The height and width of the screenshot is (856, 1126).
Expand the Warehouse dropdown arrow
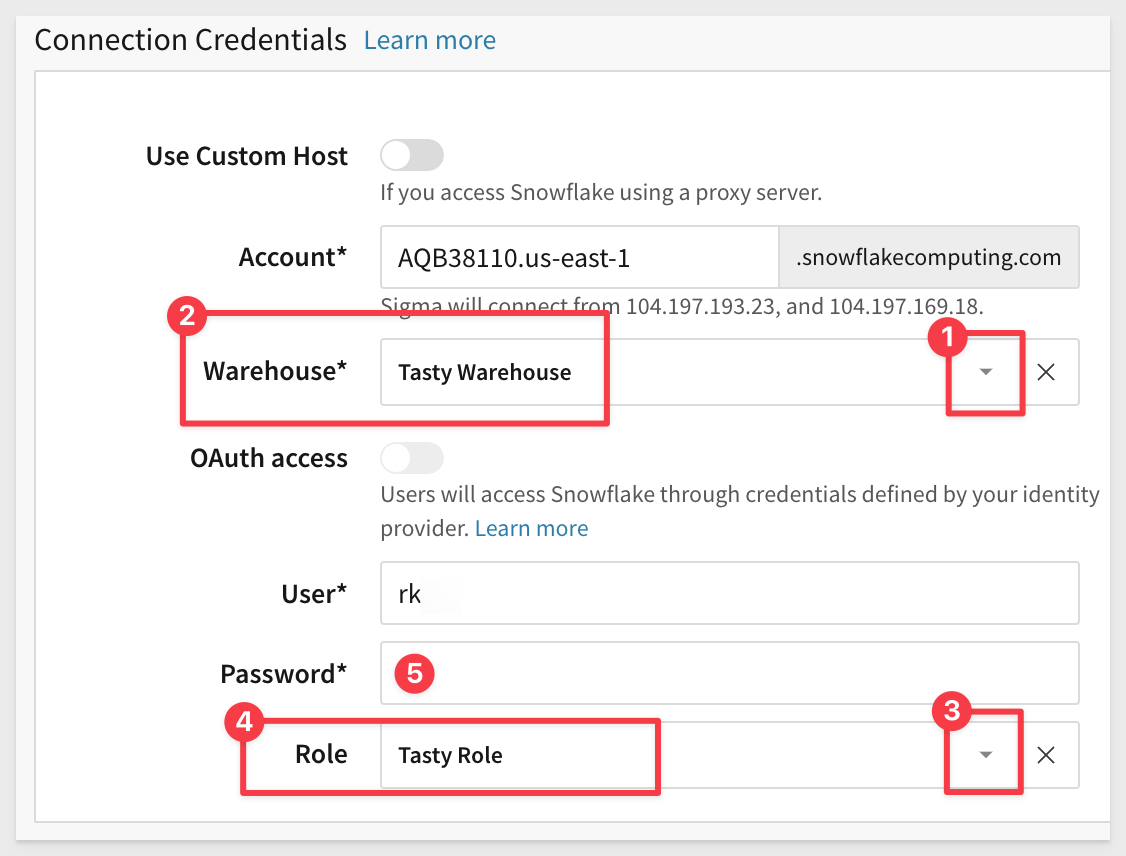986,373
